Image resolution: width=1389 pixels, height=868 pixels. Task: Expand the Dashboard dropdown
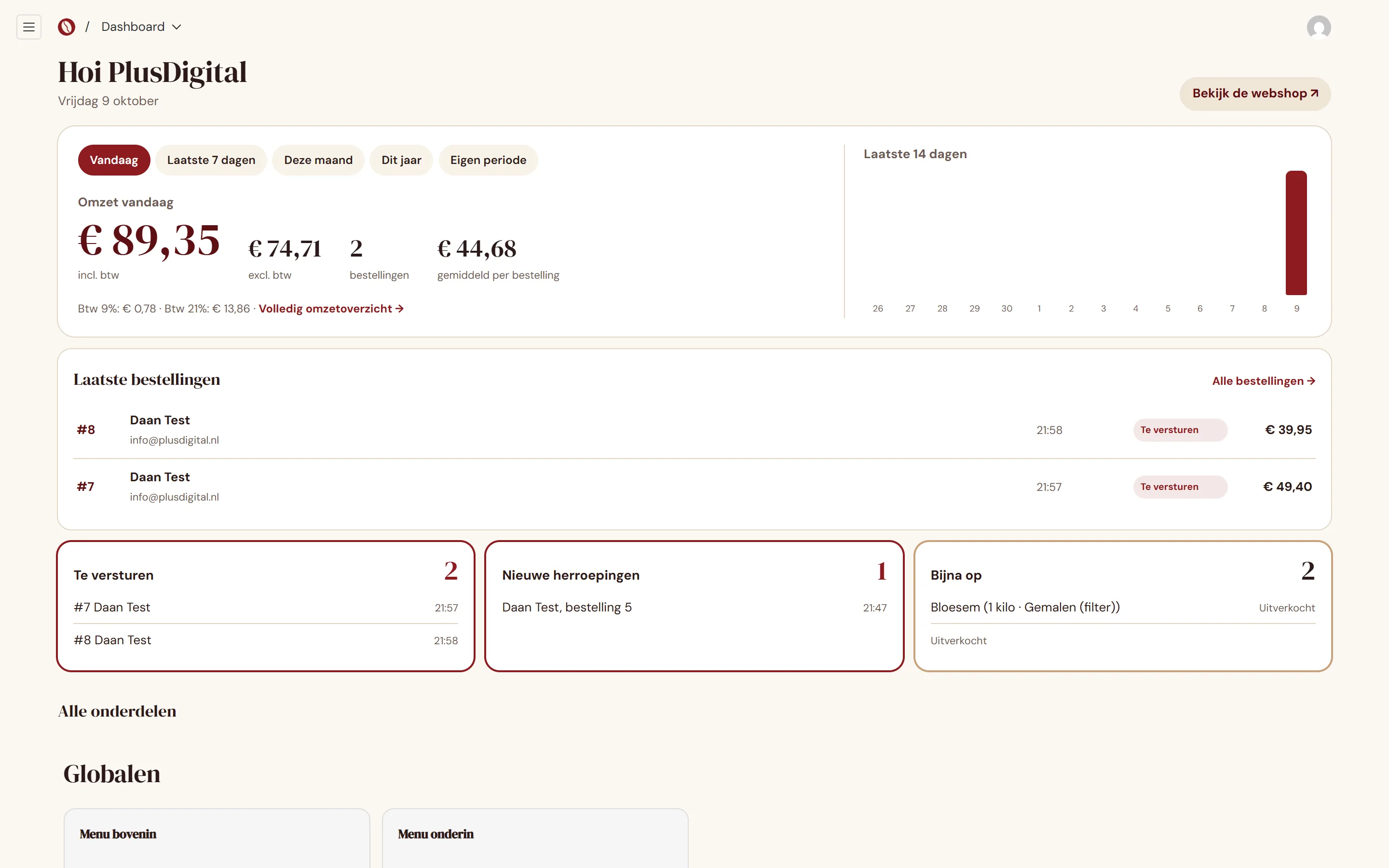[141, 27]
